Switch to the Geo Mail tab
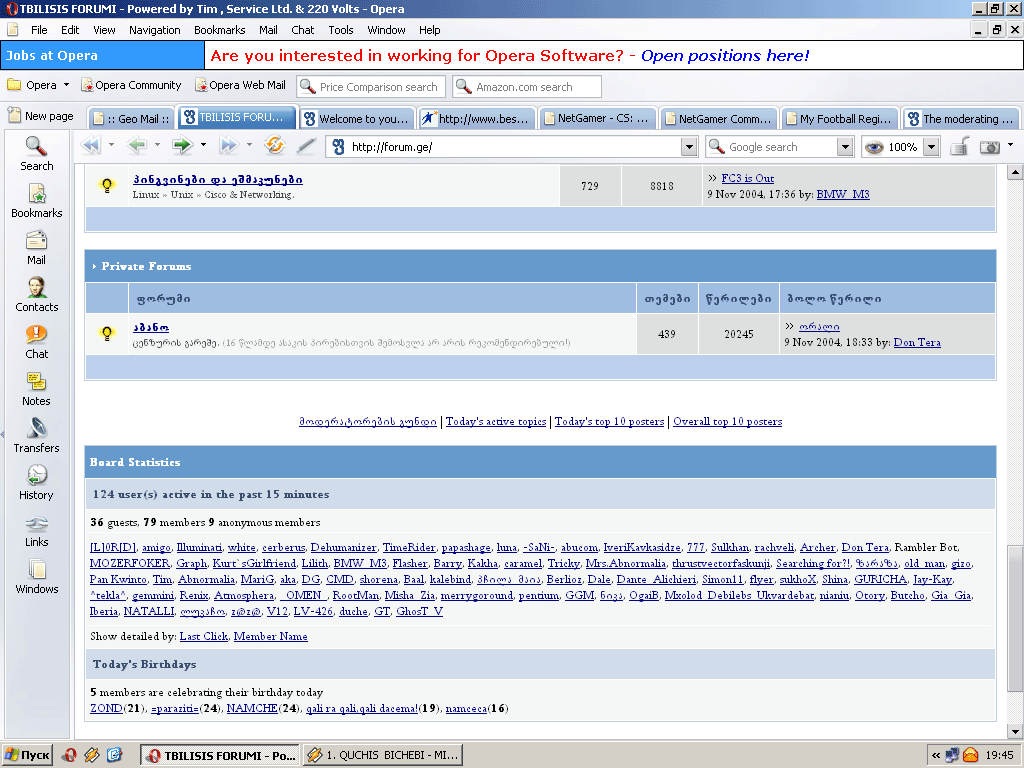The image size is (1024, 768). [x=131, y=118]
